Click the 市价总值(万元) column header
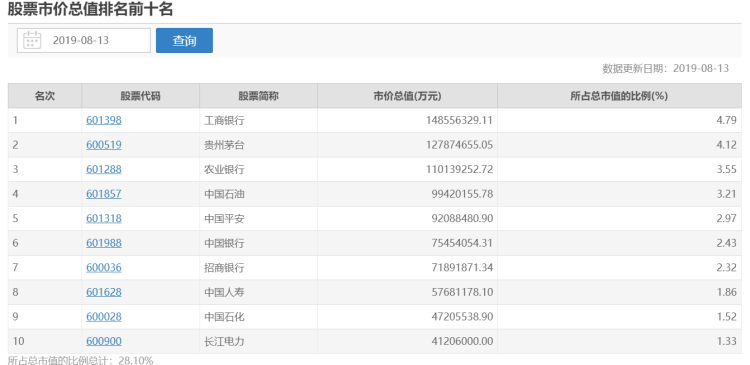Screen dimensions: 750x365 pos(408,96)
